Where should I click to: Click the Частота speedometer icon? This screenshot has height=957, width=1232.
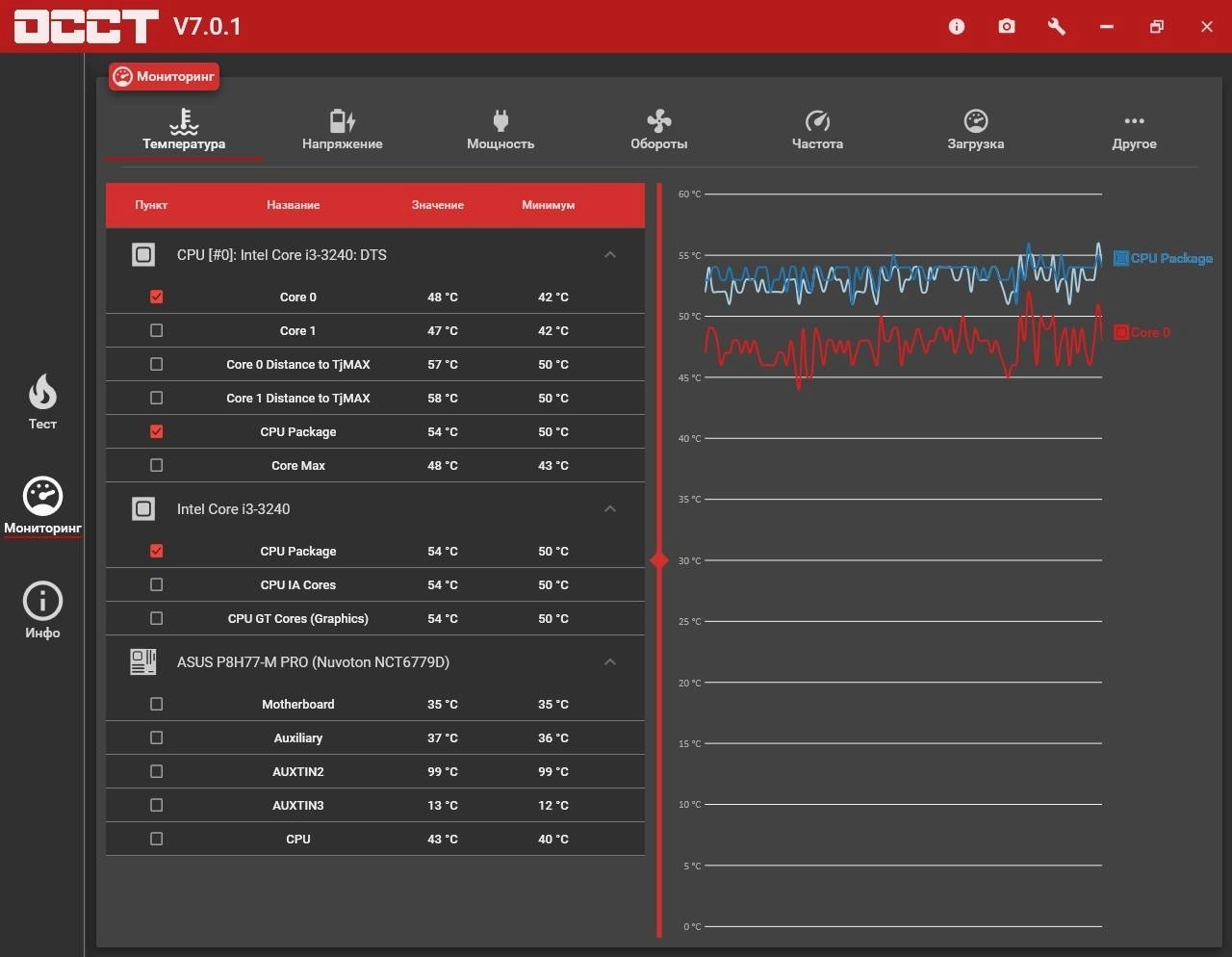(x=817, y=120)
